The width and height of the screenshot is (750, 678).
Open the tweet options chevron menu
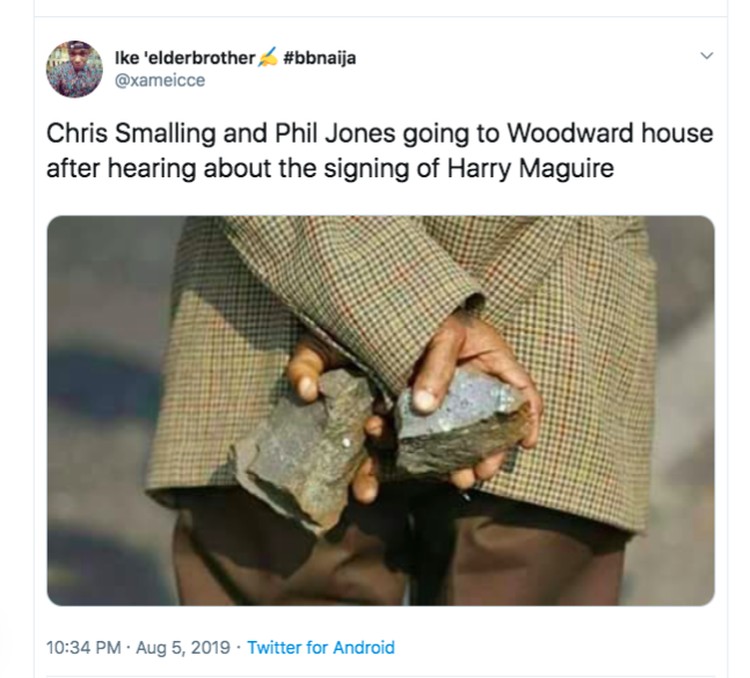coord(706,56)
